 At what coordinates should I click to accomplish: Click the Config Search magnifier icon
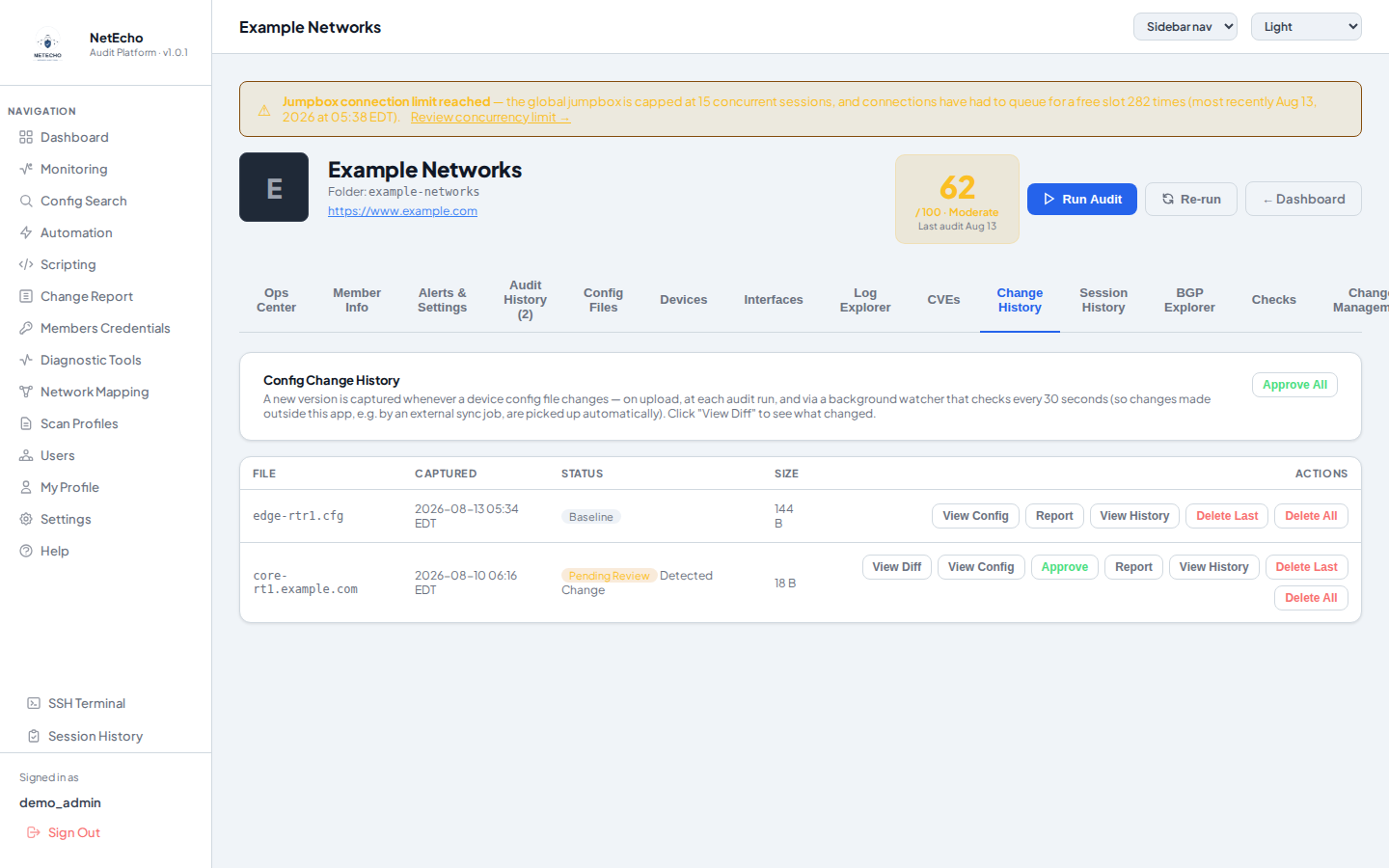tap(26, 201)
